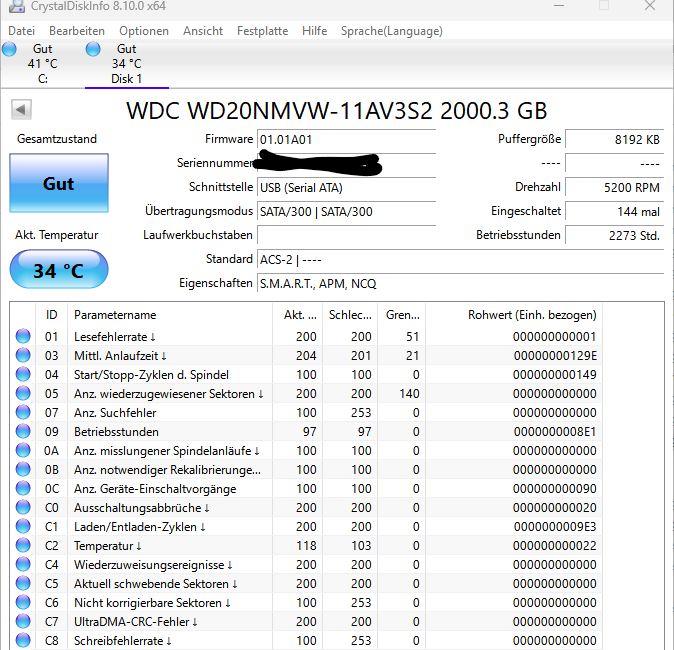Screen dimensions: 674x650
Task: Open the Festplatte menu
Action: (x=263, y=31)
